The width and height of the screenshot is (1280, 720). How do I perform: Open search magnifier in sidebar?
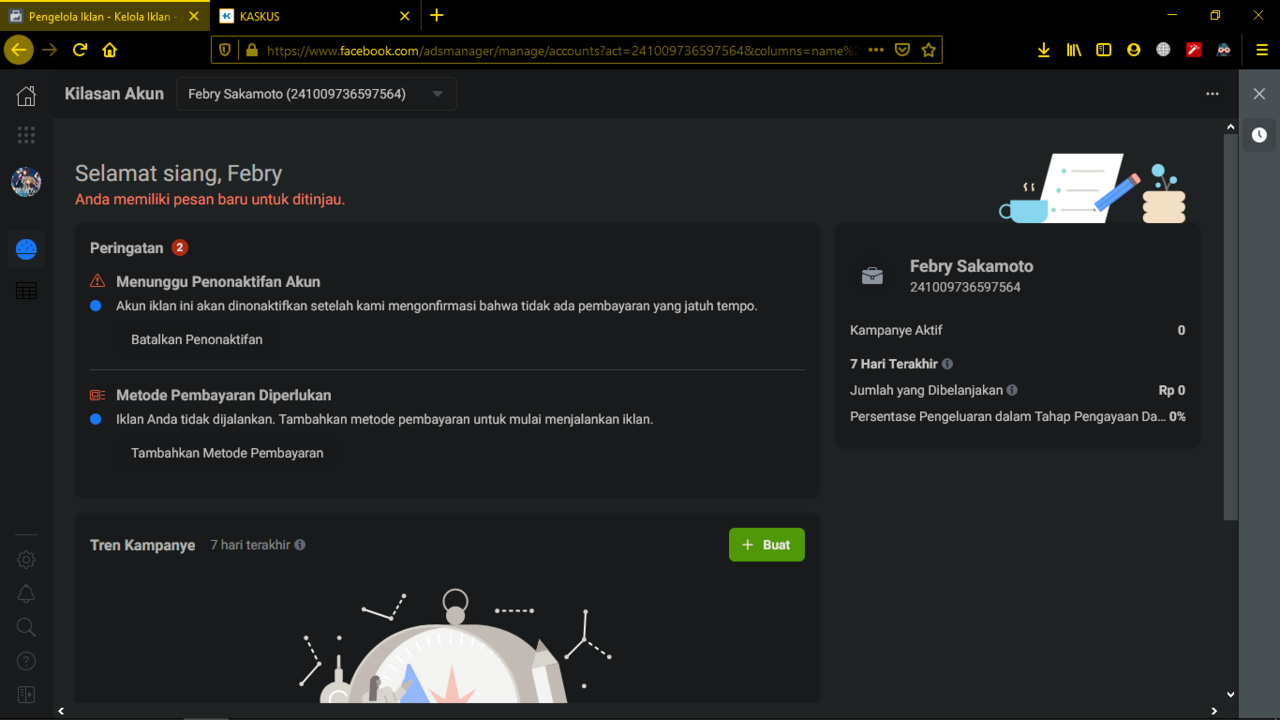[26, 627]
